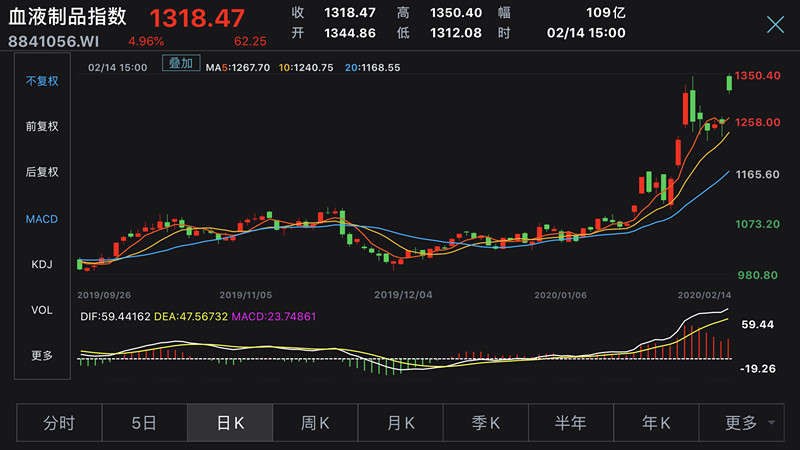The height and width of the screenshot is (450, 800).
Task: Open the 分时 intraday tab
Action: [x=59, y=423]
